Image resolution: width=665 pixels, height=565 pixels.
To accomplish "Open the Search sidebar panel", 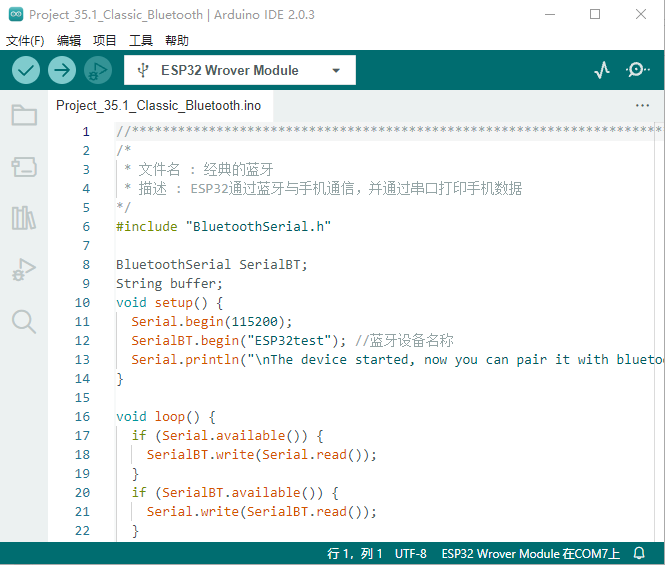I will pyautogui.click(x=24, y=321).
